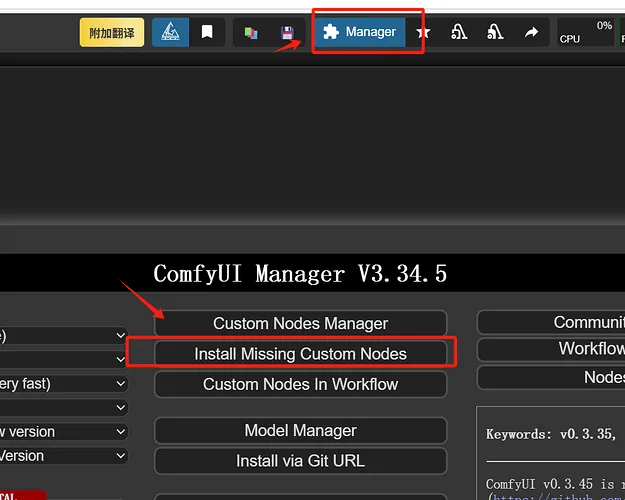Open the Manager puzzle-piece button
Screen dimensions: 625x500
point(360,32)
